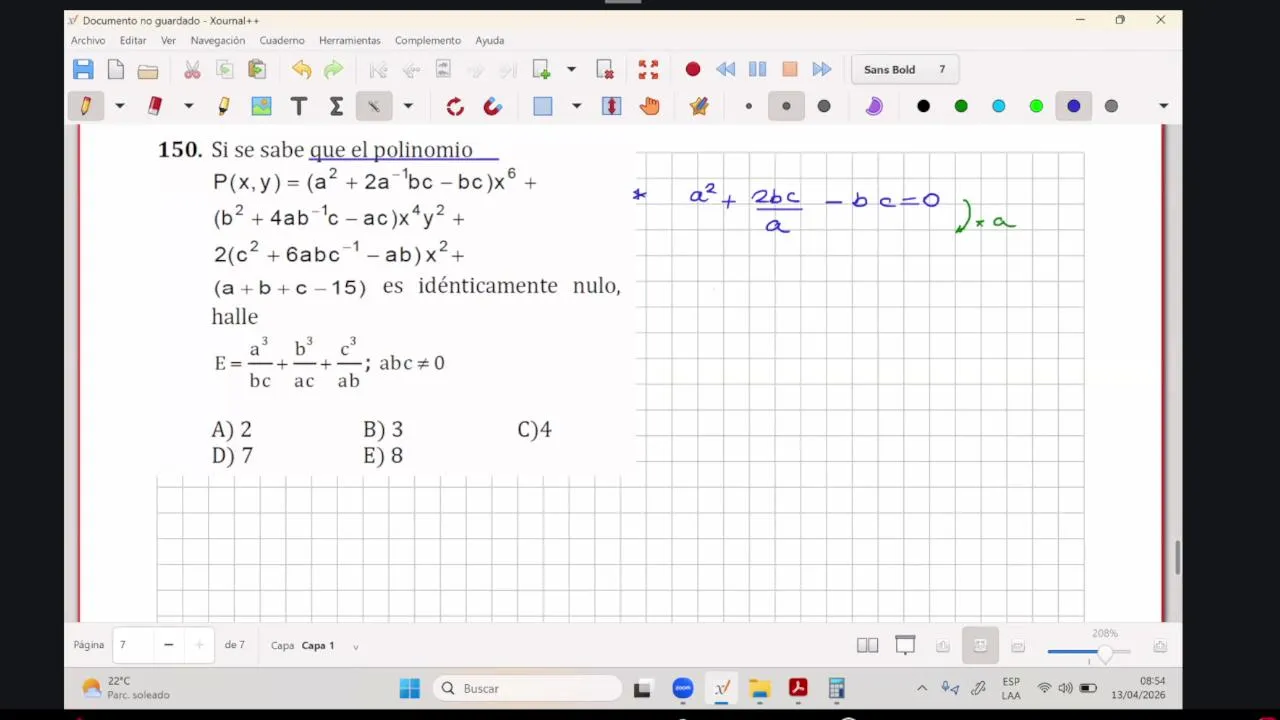Open the LaTeX sigma tool
This screenshot has width=1280, height=720.
click(x=336, y=106)
